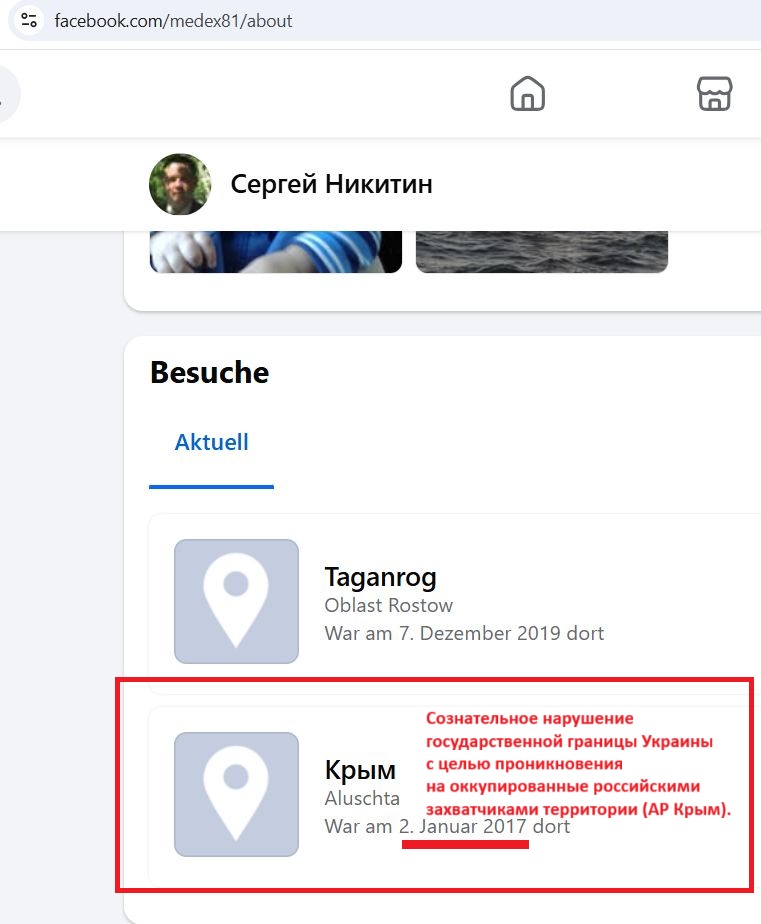Click the facebook.com/medex81/about URL field
The height and width of the screenshot is (924, 761).
coord(173,21)
